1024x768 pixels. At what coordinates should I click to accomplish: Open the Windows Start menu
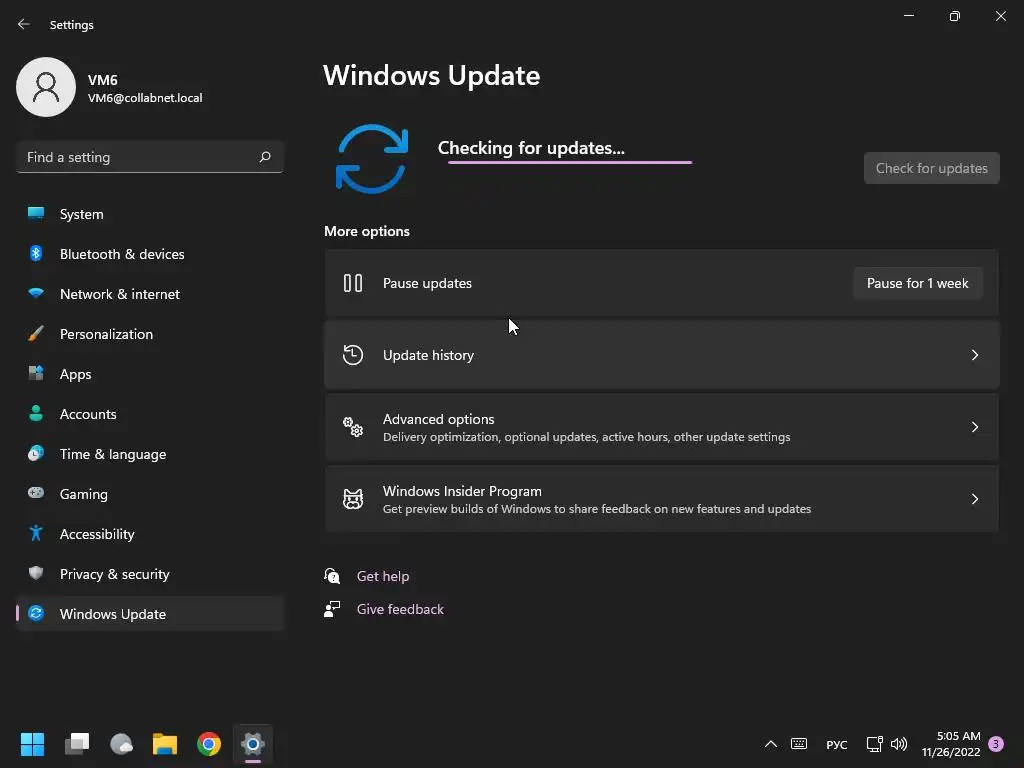pyautogui.click(x=32, y=744)
